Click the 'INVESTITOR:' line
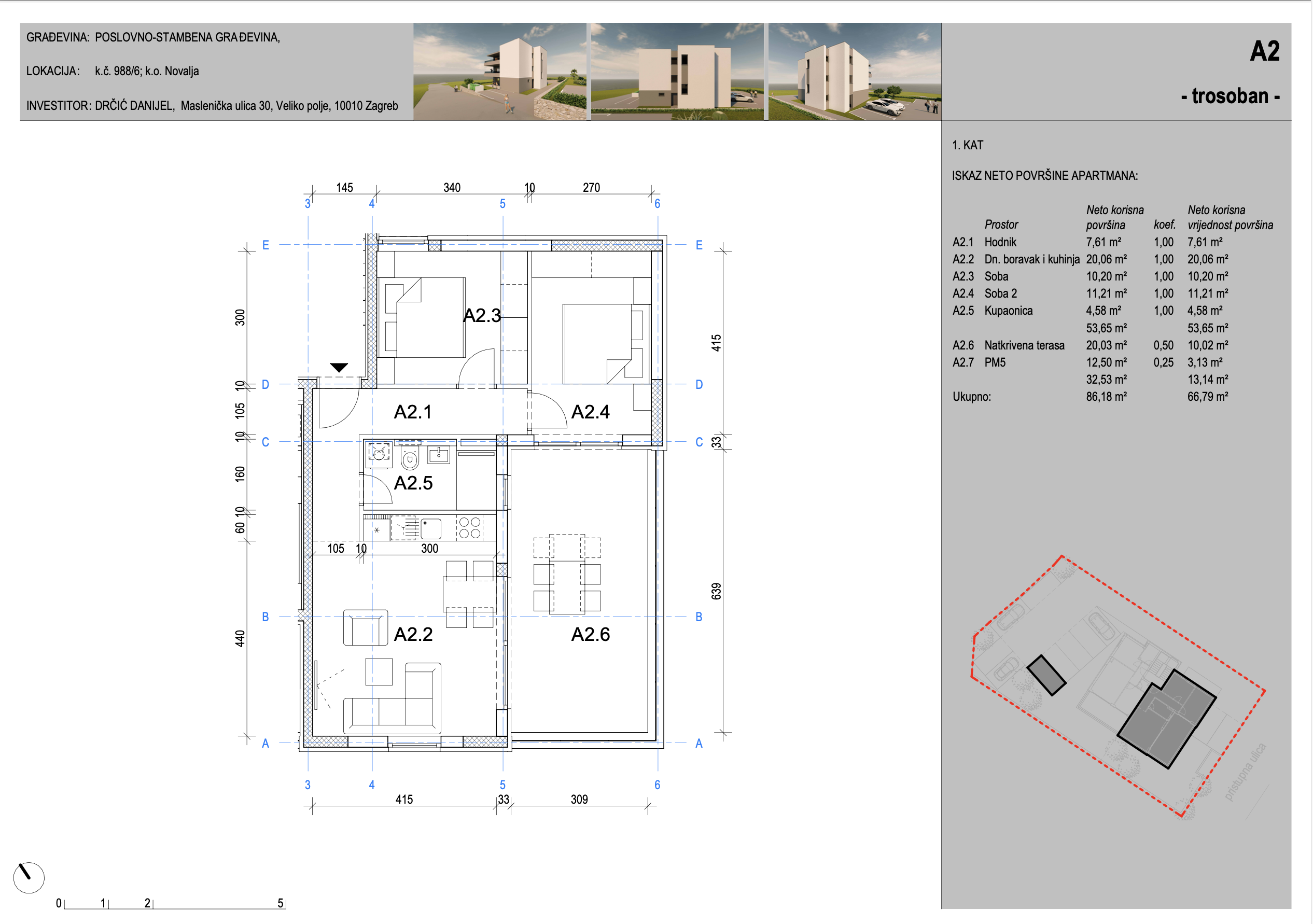This screenshot has height=924, width=1313. click(212, 106)
